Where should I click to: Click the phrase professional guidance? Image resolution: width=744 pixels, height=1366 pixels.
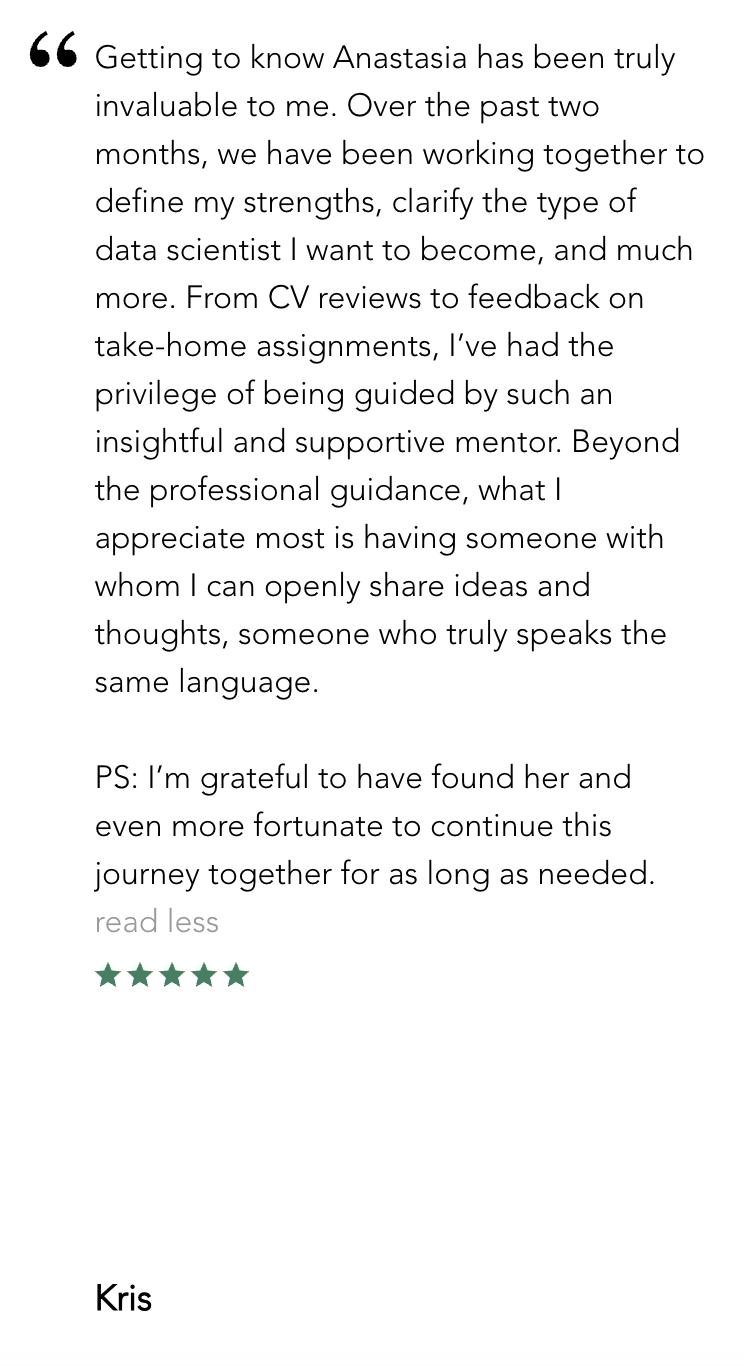tap(309, 490)
